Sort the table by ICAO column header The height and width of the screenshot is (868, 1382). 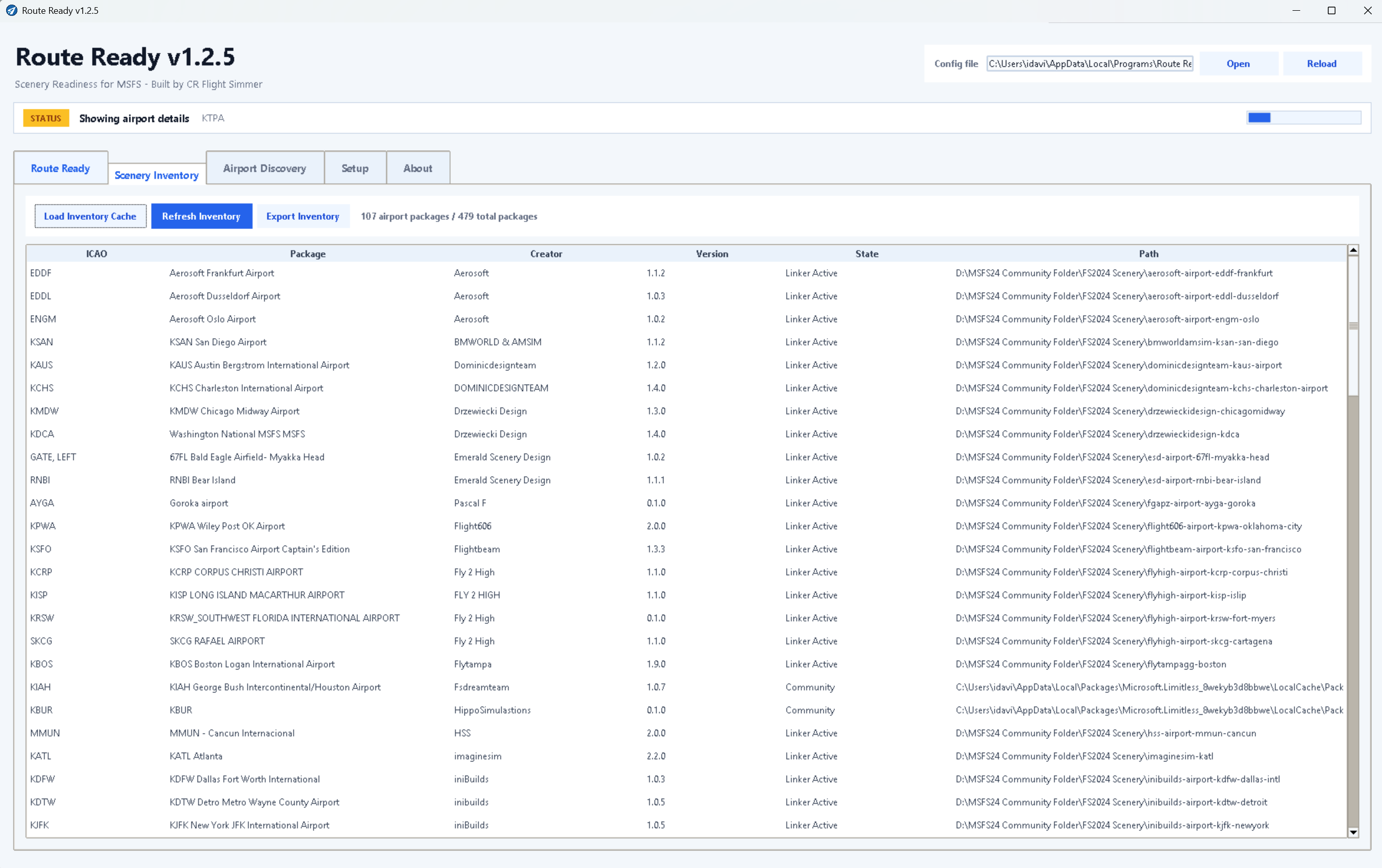(x=97, y=254)
